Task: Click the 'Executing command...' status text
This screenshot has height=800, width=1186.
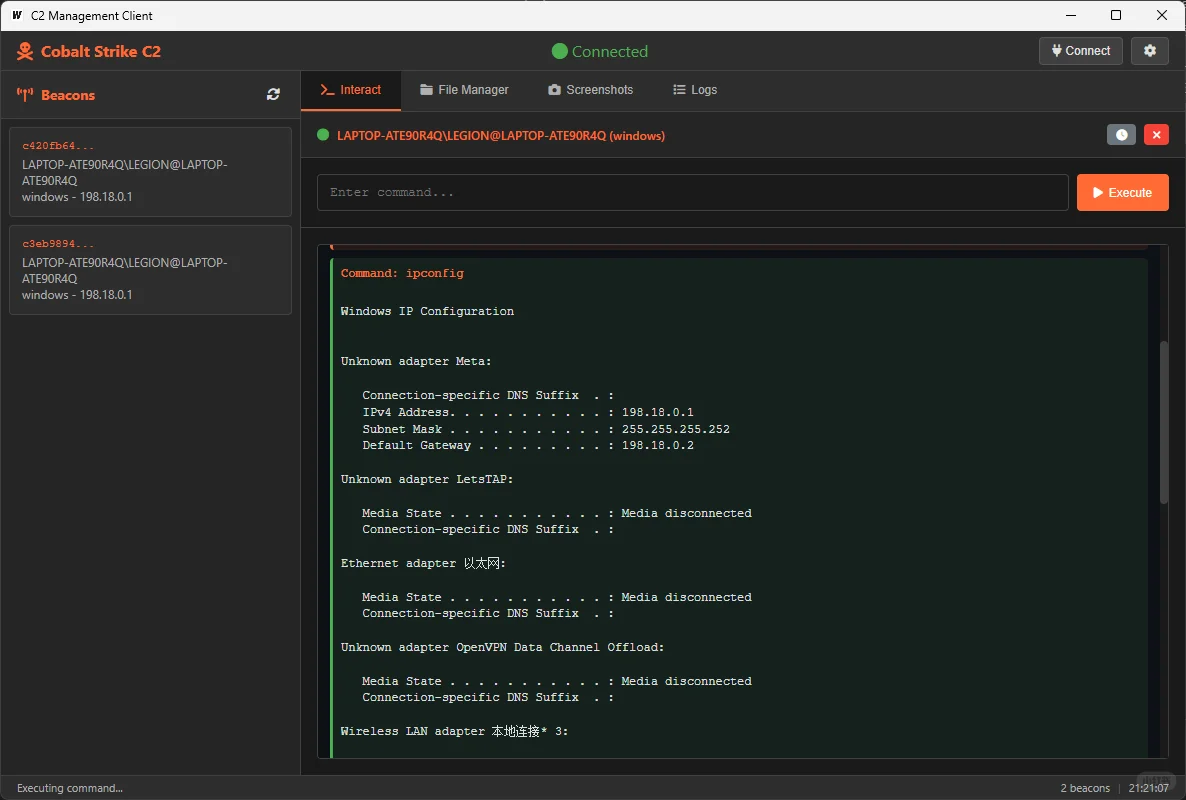Action: tap(70, 788)
